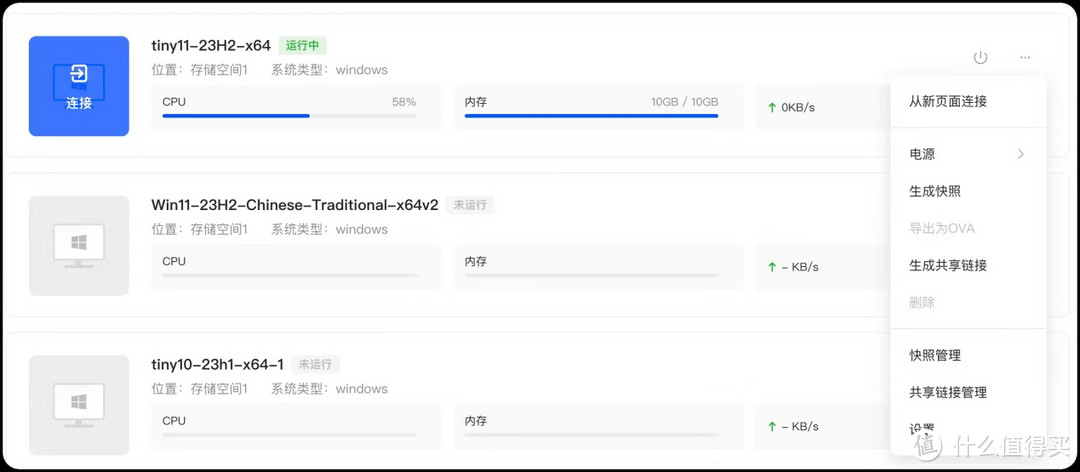Click the 未运行 badge beside tiny10-23h1
1080x472 pixels.
point(315,364)
